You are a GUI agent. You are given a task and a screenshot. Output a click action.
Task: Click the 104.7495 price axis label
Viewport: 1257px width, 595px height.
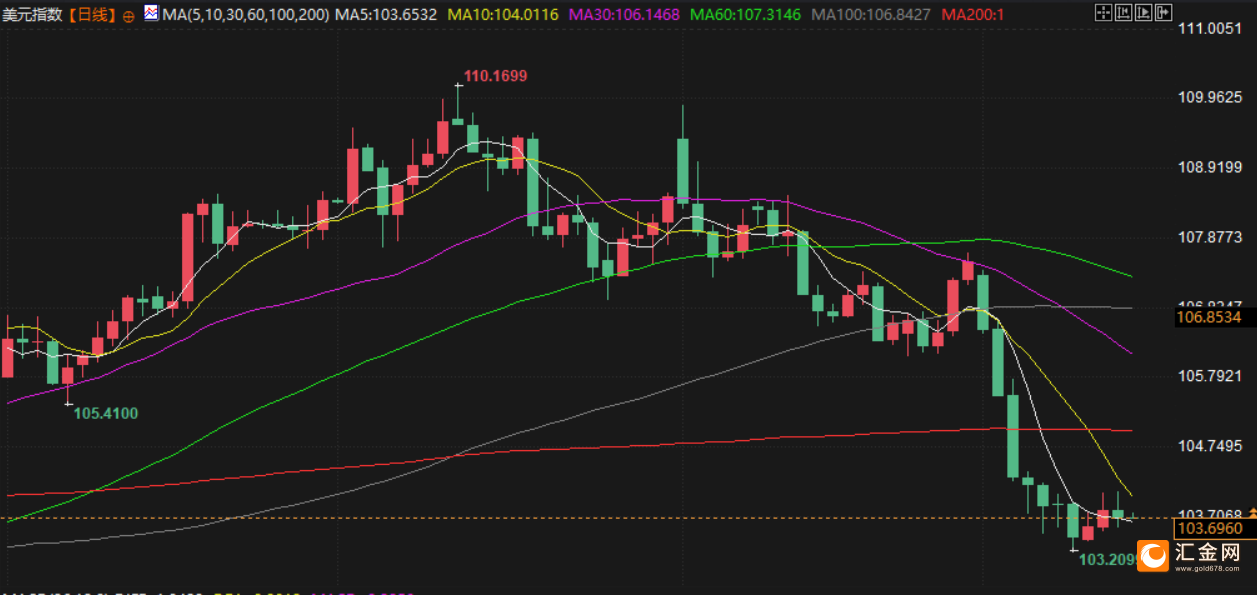point(1211,446)
